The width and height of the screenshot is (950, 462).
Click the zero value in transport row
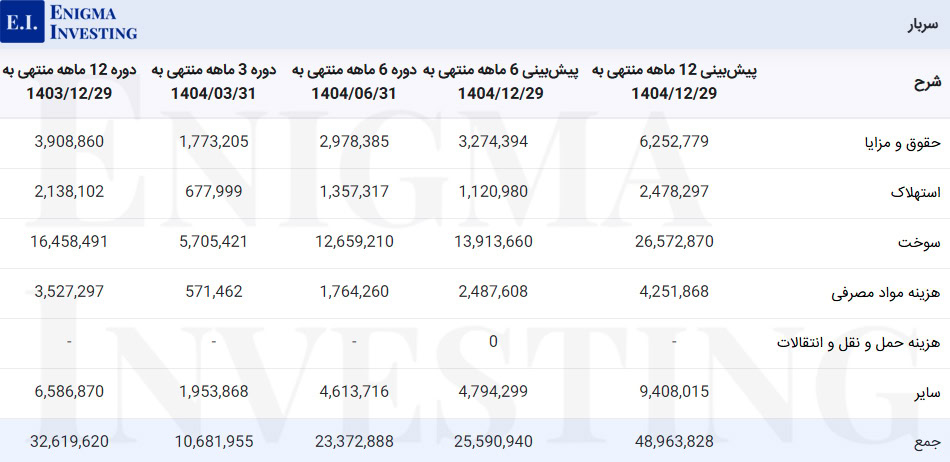[x=493, y=343]
